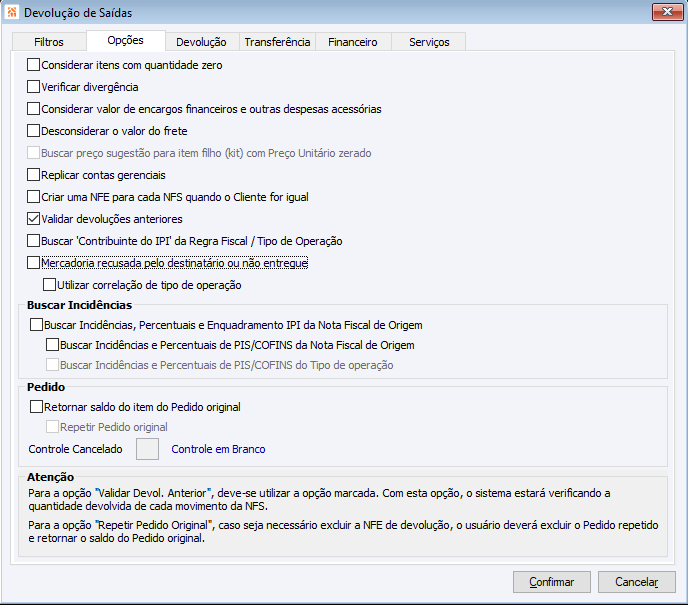Click the Cancelar button

pos(637,582)
